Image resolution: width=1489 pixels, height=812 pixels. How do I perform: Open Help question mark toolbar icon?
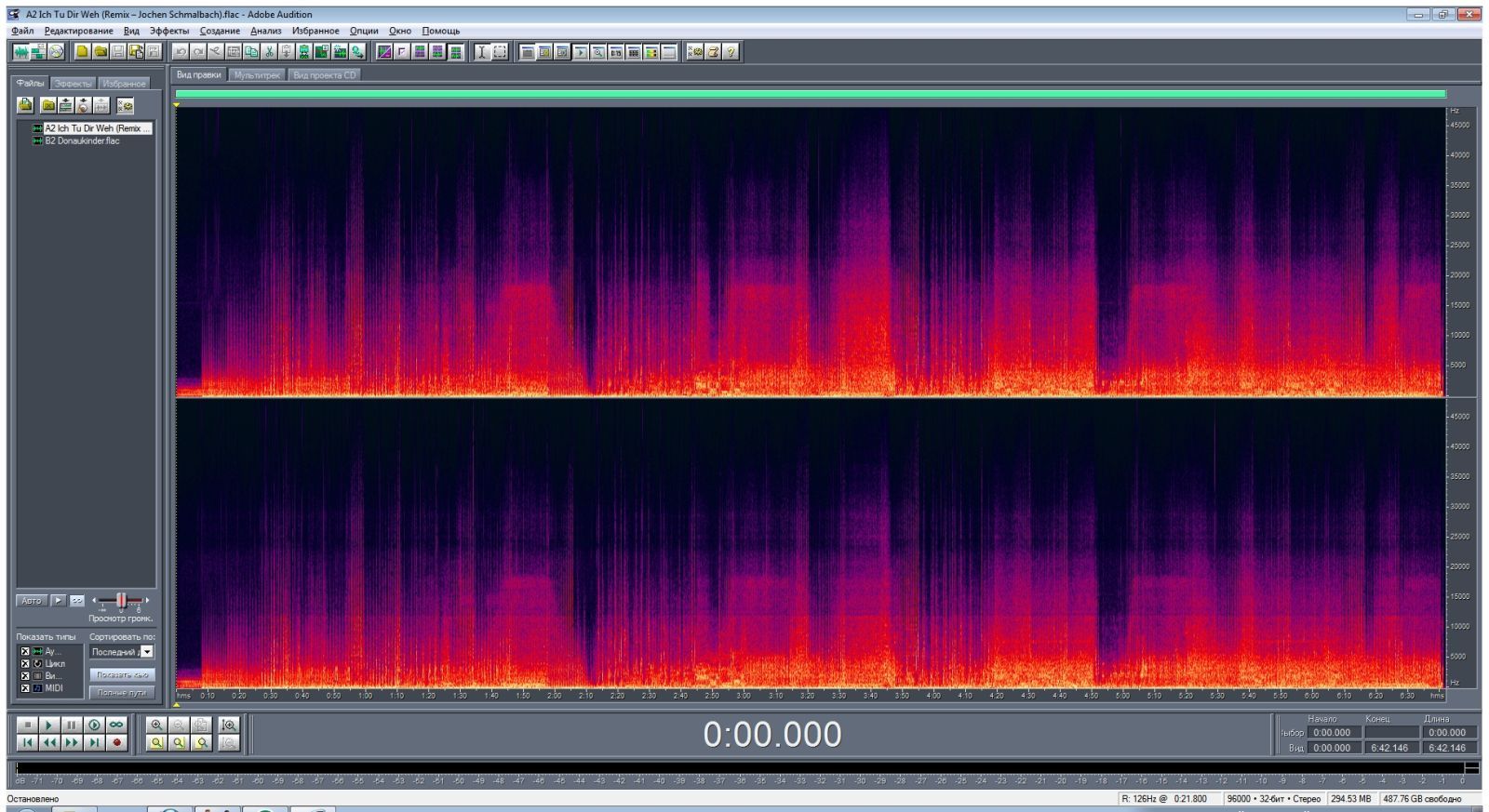pos(731,51)
